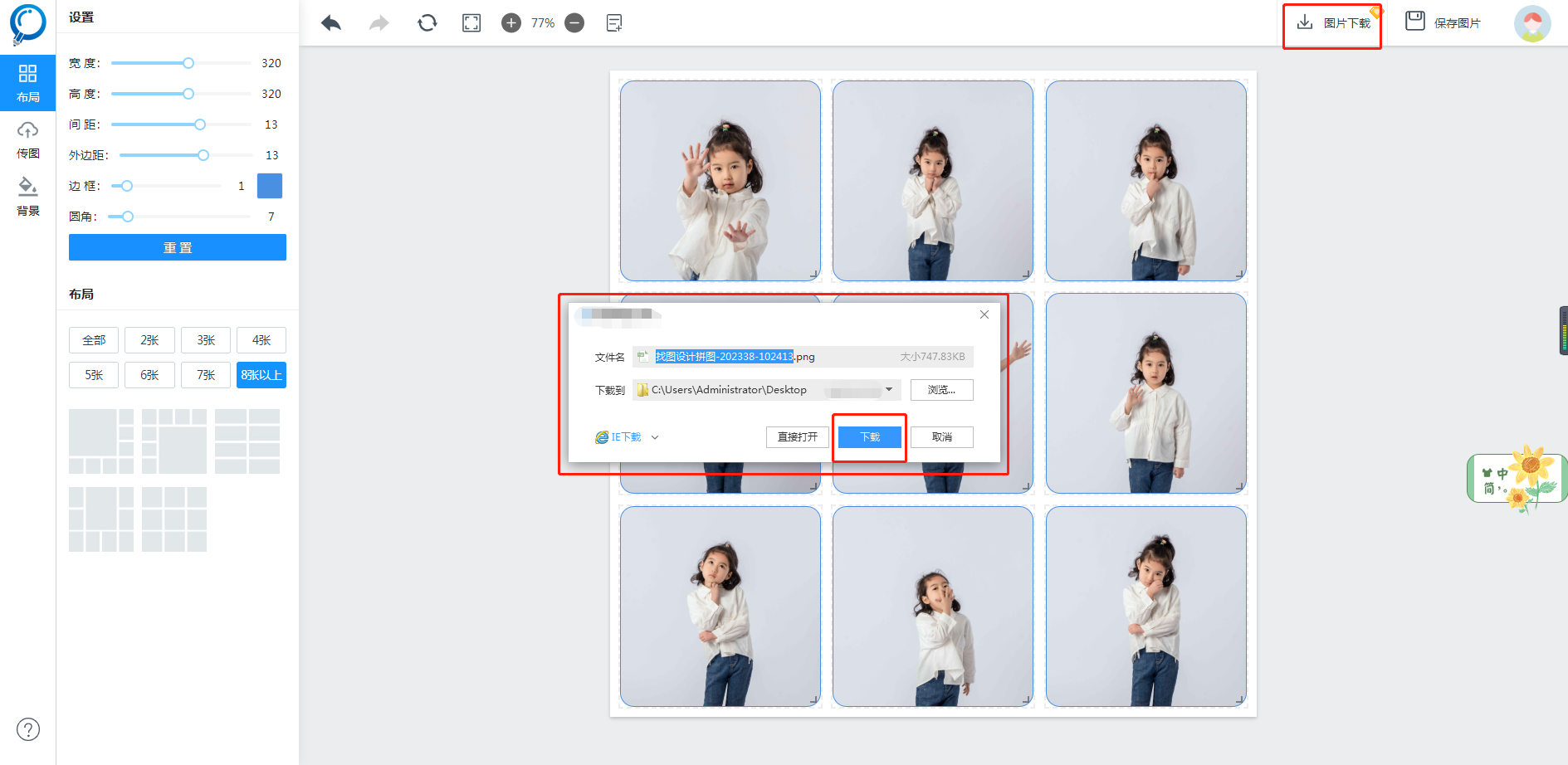Click the fit-to-screen icon
This screenshot has height=765, width=1568.
[x=471, y=23]
